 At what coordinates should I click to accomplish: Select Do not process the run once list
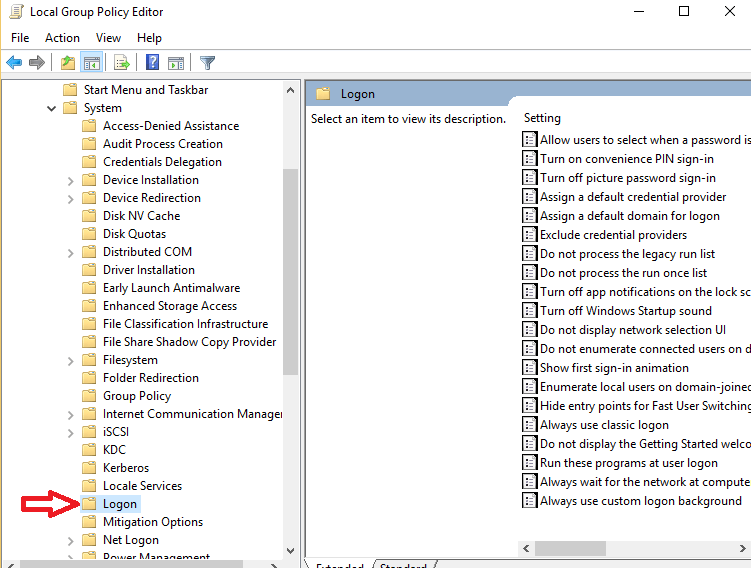coord(624,273)
